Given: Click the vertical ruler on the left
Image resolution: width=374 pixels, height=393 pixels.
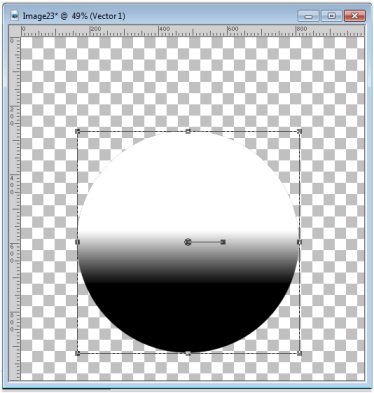Looking at the screenshot, I should 15,208.
